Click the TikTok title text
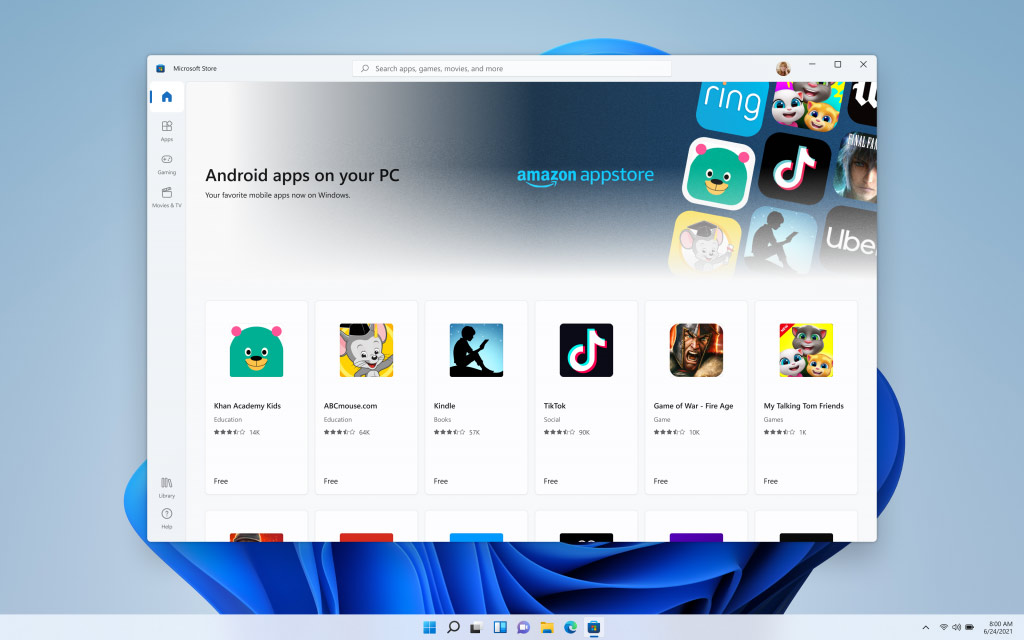This screenshot has width=1024, height=640. pyautogui.click(x=554, y=406)
